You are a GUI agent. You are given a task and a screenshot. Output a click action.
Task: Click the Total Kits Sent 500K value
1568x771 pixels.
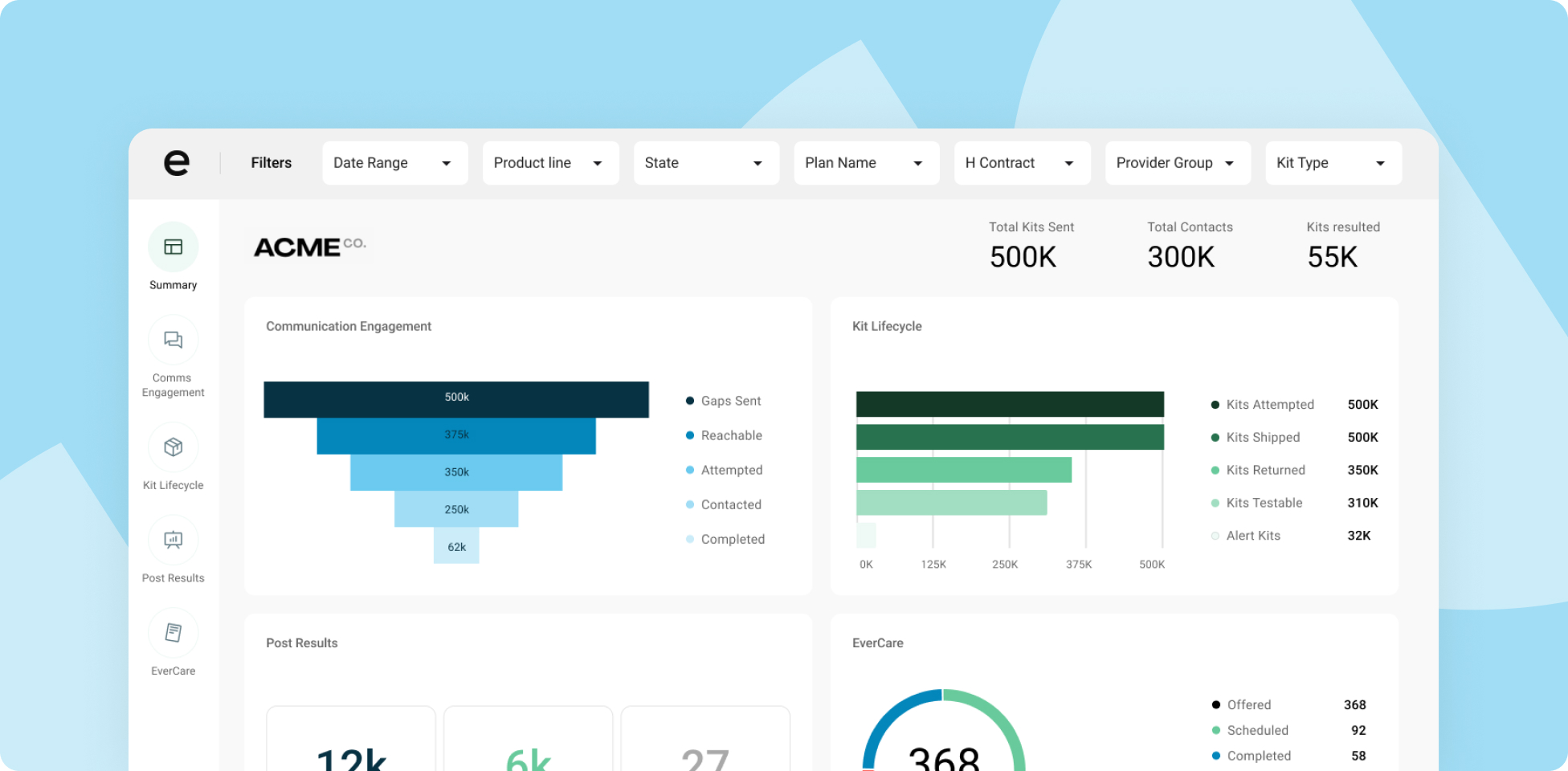tap(1023, 258)
